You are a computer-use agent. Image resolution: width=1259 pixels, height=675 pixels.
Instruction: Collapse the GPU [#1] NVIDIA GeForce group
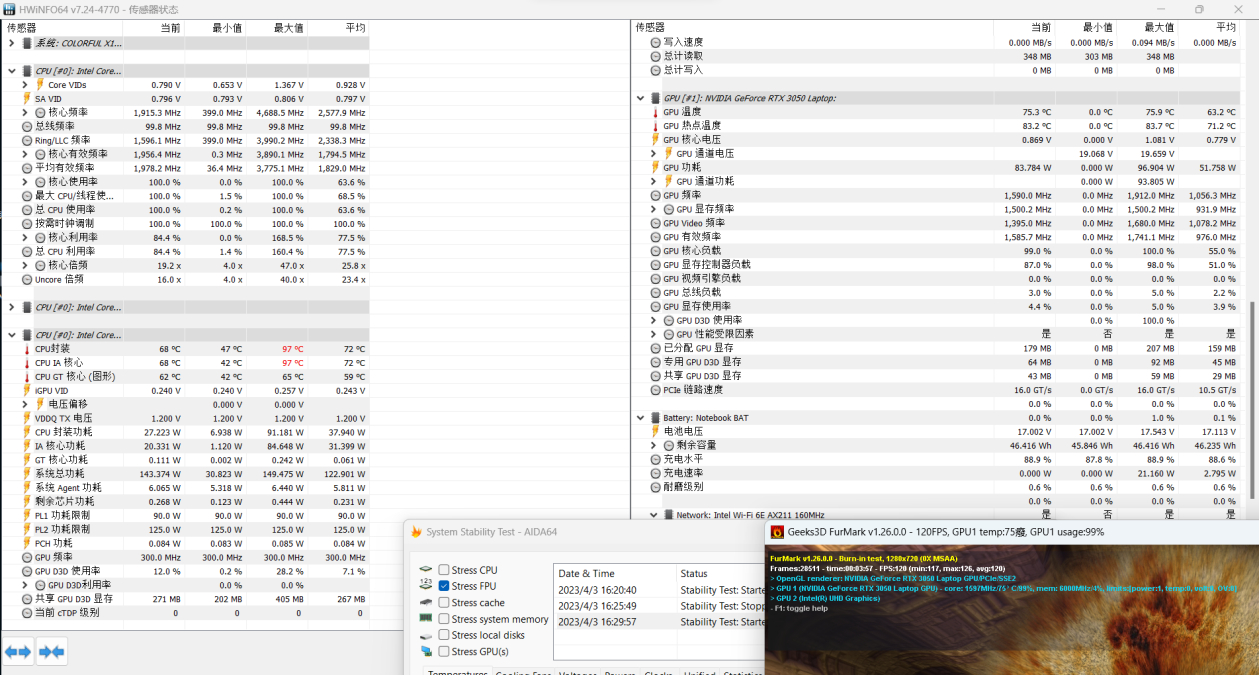point(640,98)
